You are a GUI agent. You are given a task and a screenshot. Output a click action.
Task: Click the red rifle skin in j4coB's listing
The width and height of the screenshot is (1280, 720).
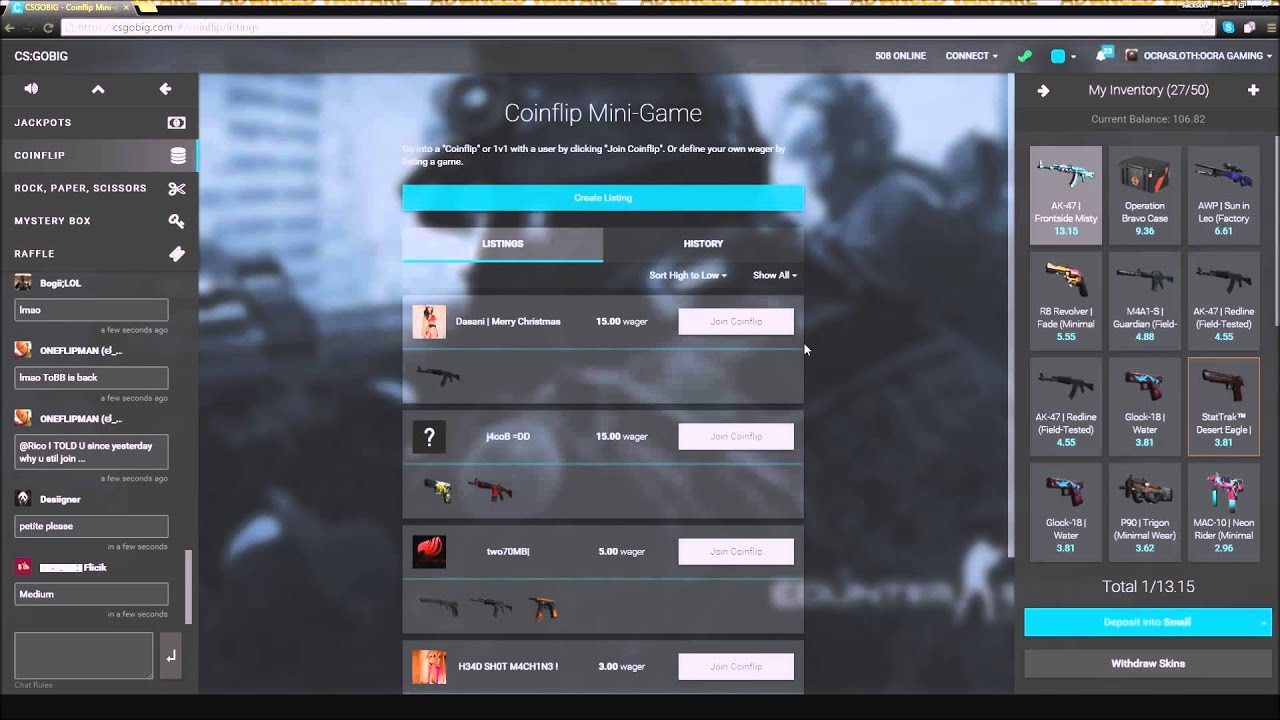[489, 490]
